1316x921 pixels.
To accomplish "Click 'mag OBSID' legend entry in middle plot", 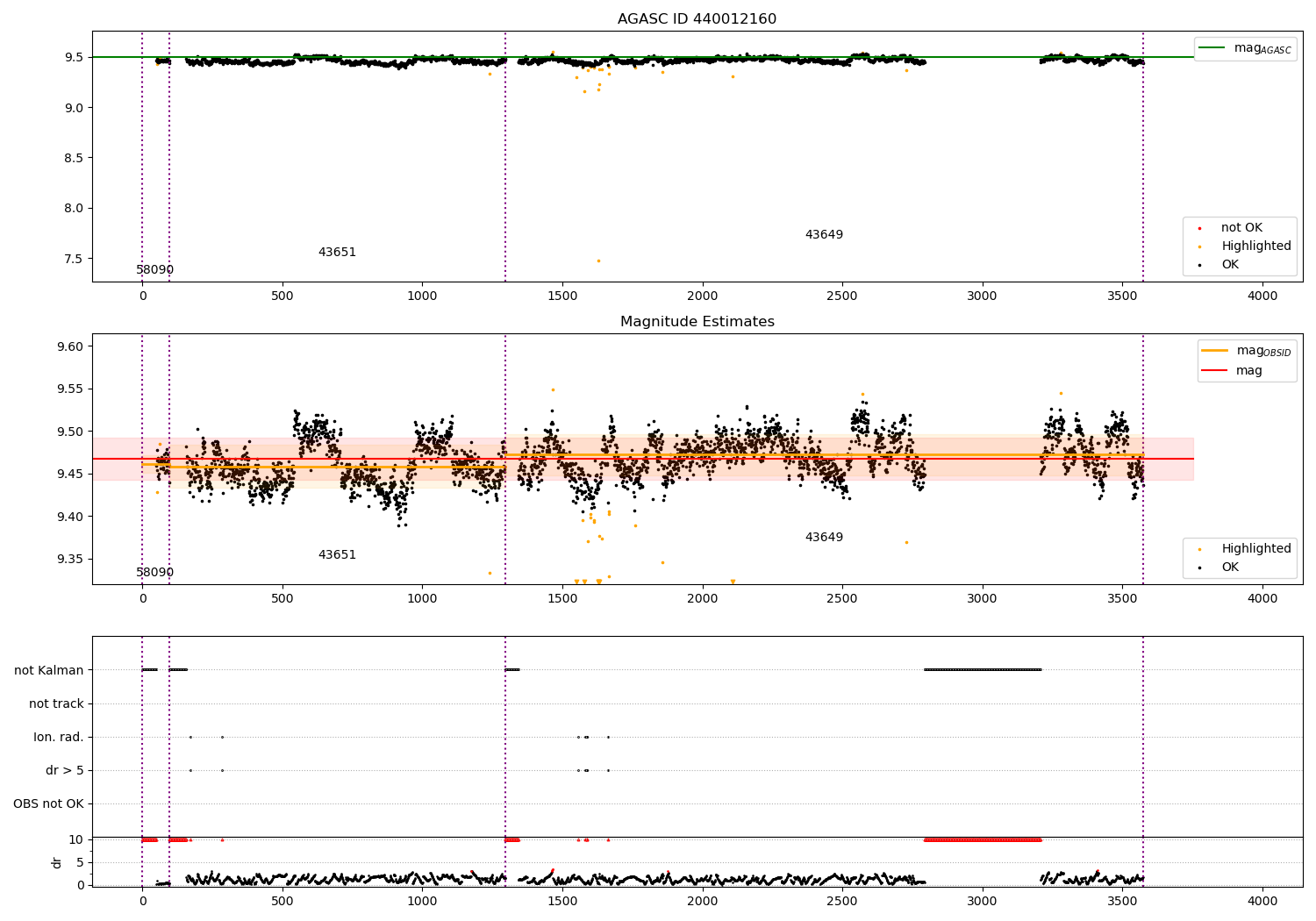I will [1247, 351].
